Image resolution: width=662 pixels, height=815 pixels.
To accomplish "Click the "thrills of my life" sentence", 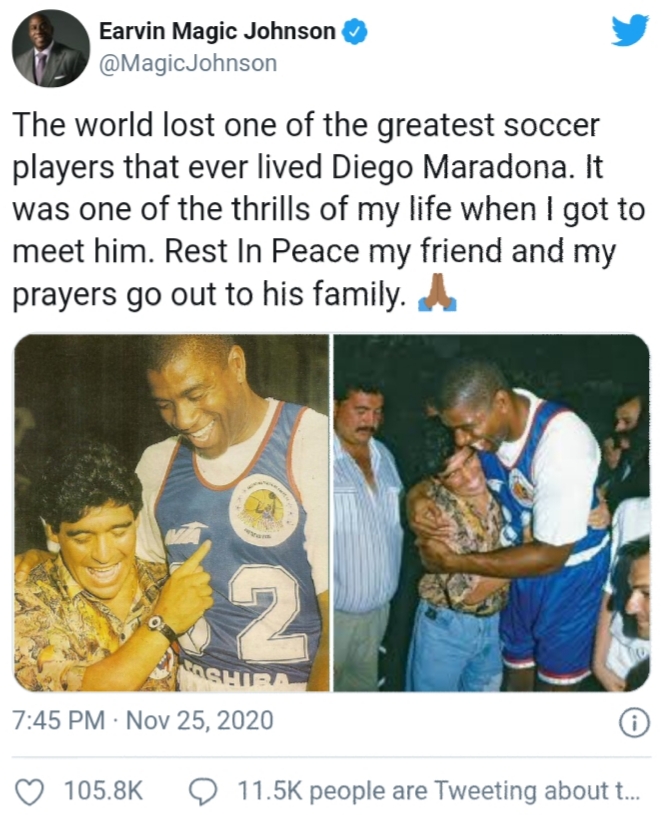I will click(x=328, y=210).
